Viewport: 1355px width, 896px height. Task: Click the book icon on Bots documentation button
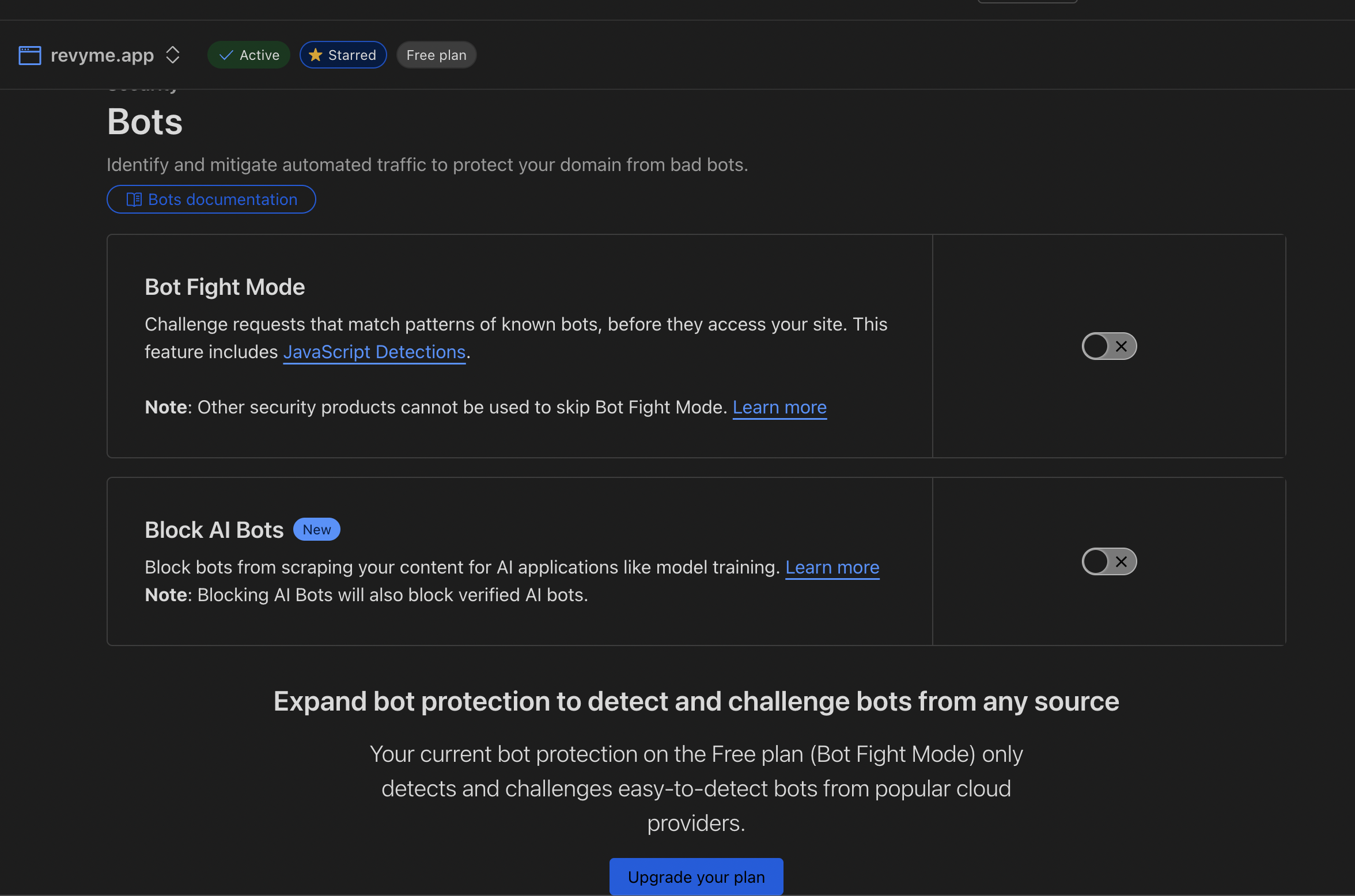pyautogui.click(x=134, y=199)
